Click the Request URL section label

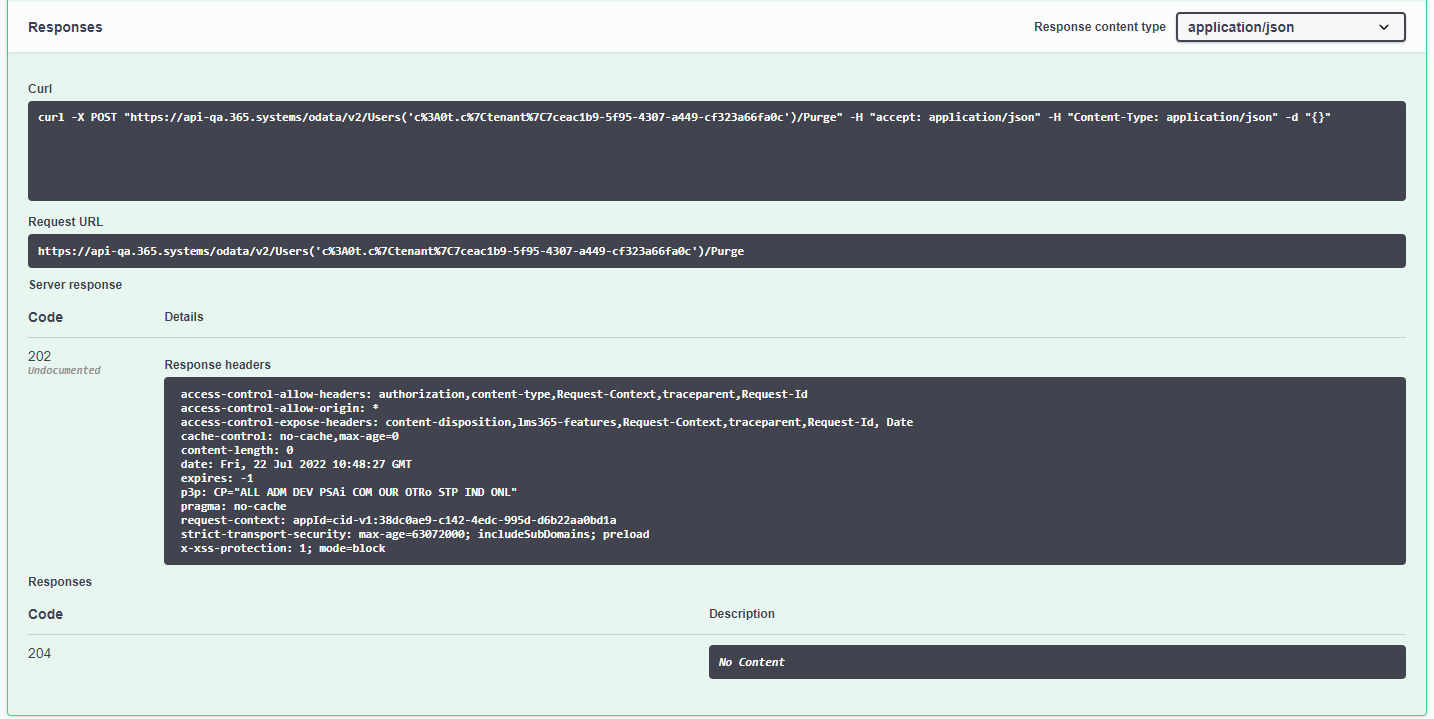coord(65,222)
